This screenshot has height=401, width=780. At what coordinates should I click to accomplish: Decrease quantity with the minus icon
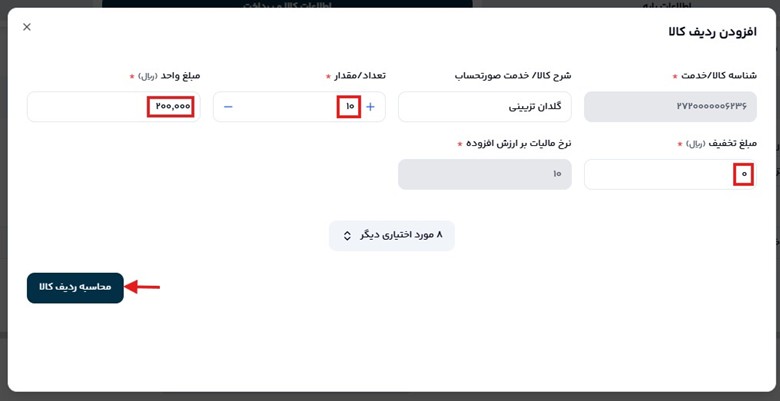click(x=228, y=107)
